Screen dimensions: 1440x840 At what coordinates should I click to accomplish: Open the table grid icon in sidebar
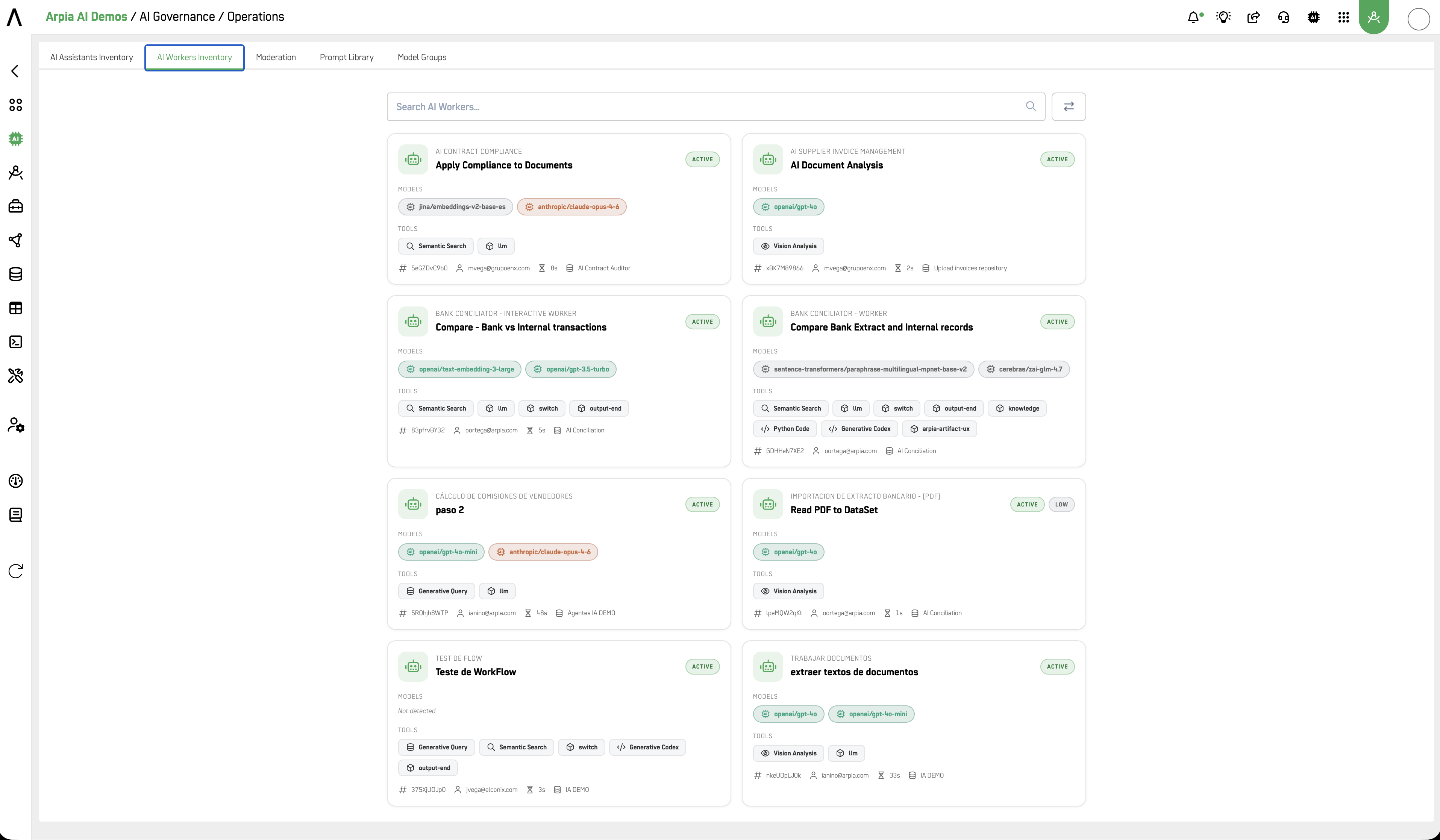[x=15, y=308]
